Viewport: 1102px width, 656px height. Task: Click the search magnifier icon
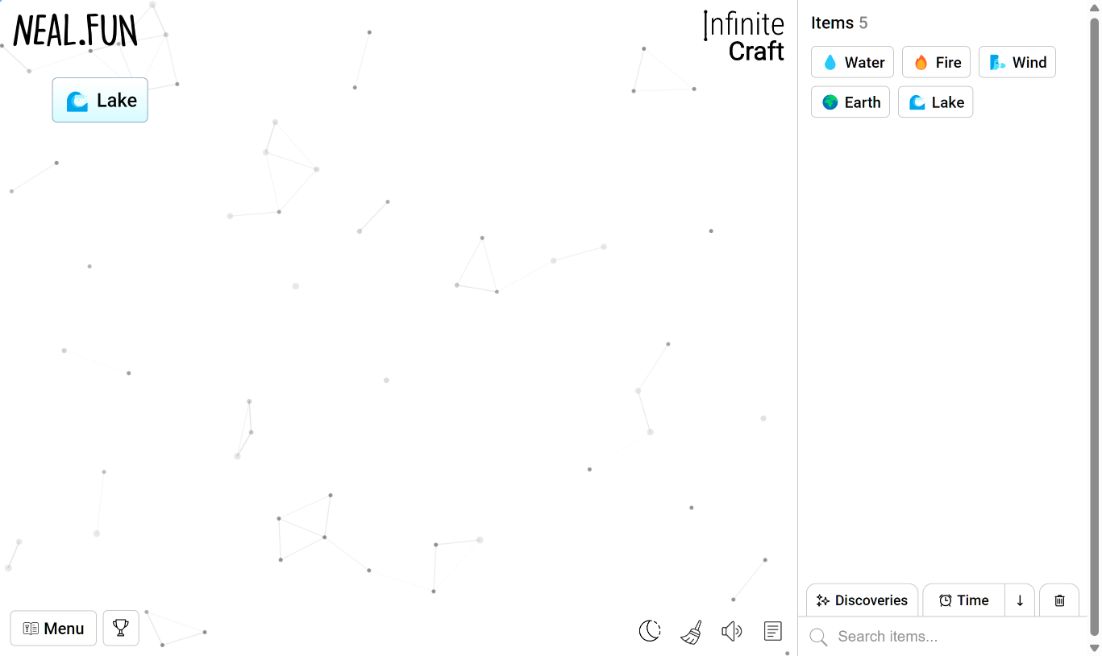click(x=818, y=637)
